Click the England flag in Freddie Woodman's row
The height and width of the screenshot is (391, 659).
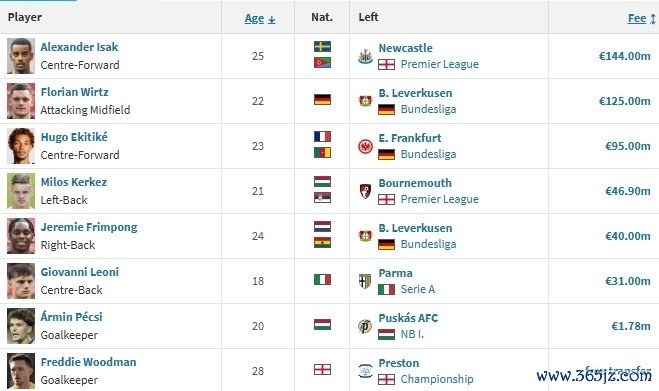322,370
